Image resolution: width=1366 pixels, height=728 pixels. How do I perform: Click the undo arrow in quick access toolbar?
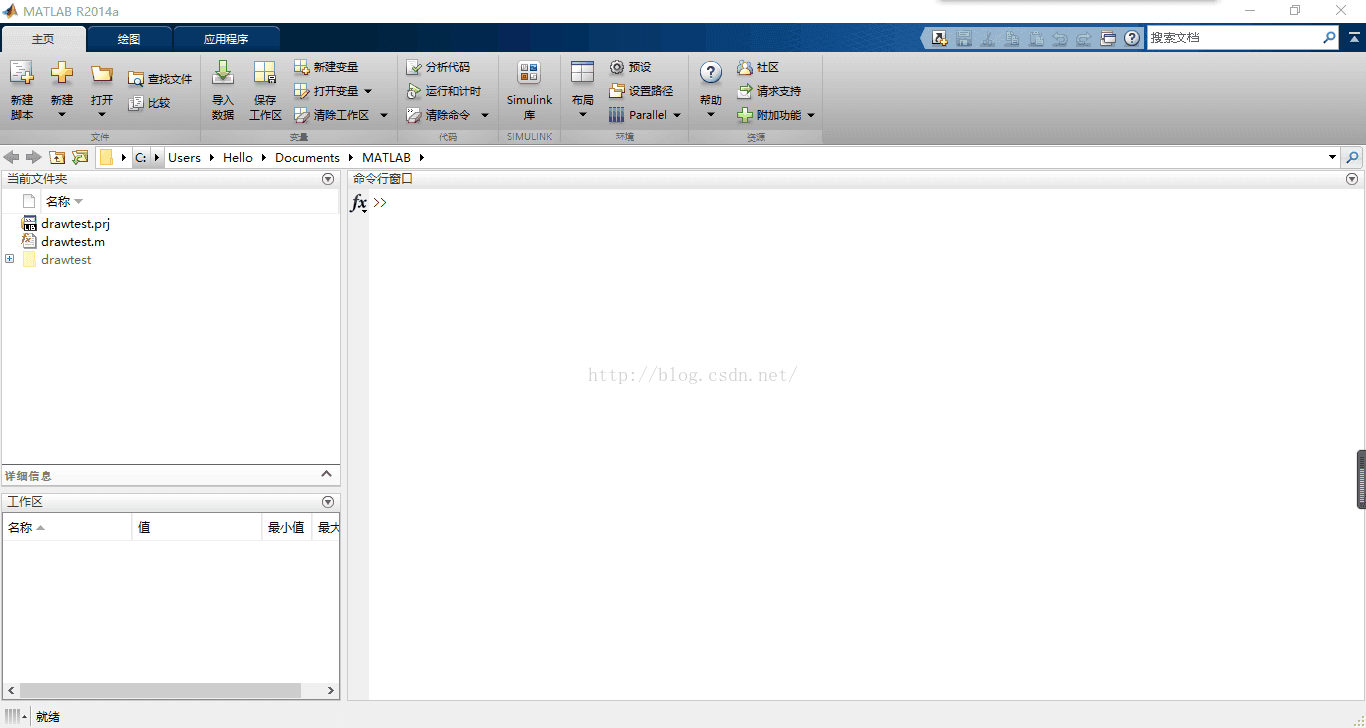[1060, 38]
